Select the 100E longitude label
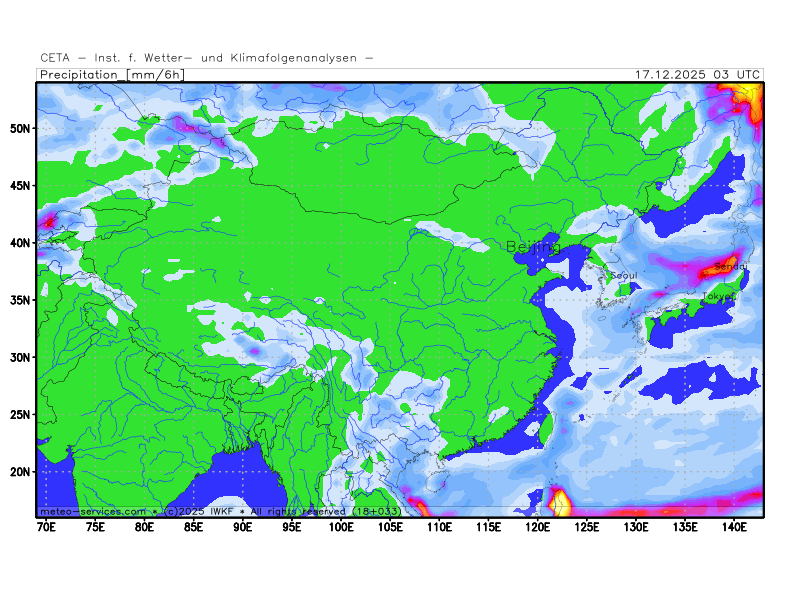Screen dimensions: 800x600 point(341,527)
